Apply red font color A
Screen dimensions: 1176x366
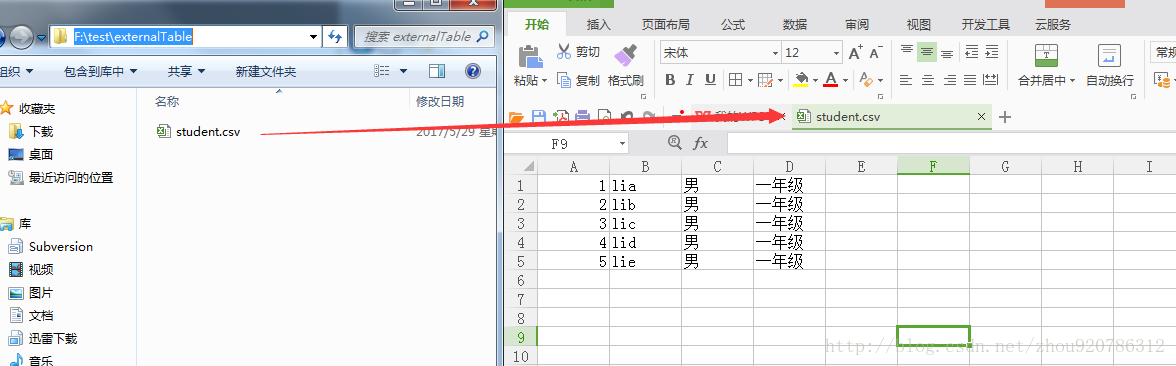tap(830, 80)
